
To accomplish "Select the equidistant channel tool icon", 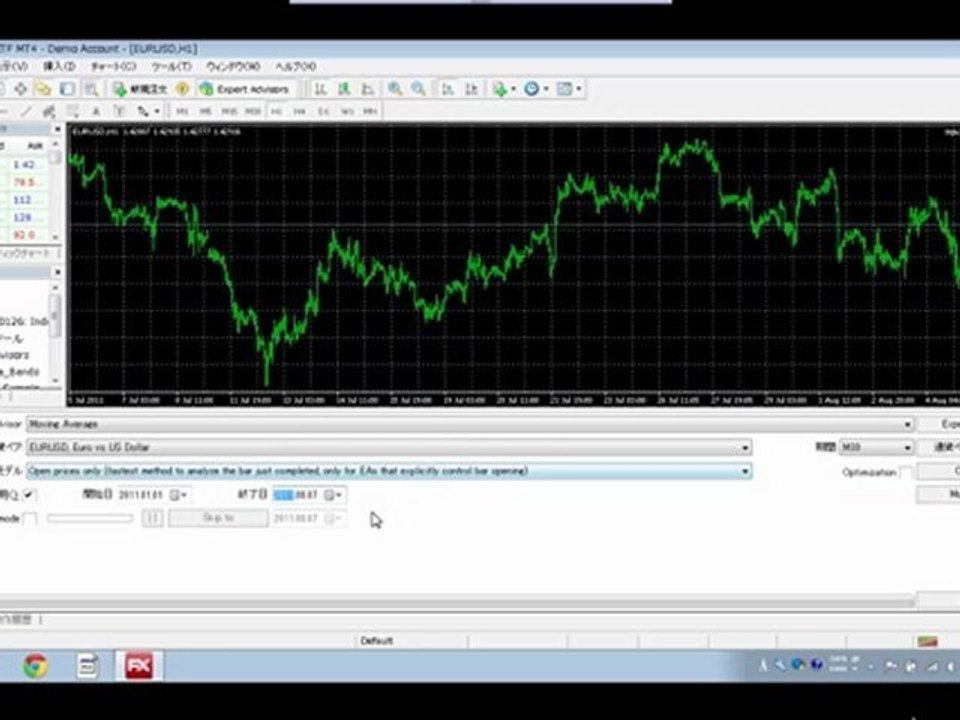I will [49, 111].
